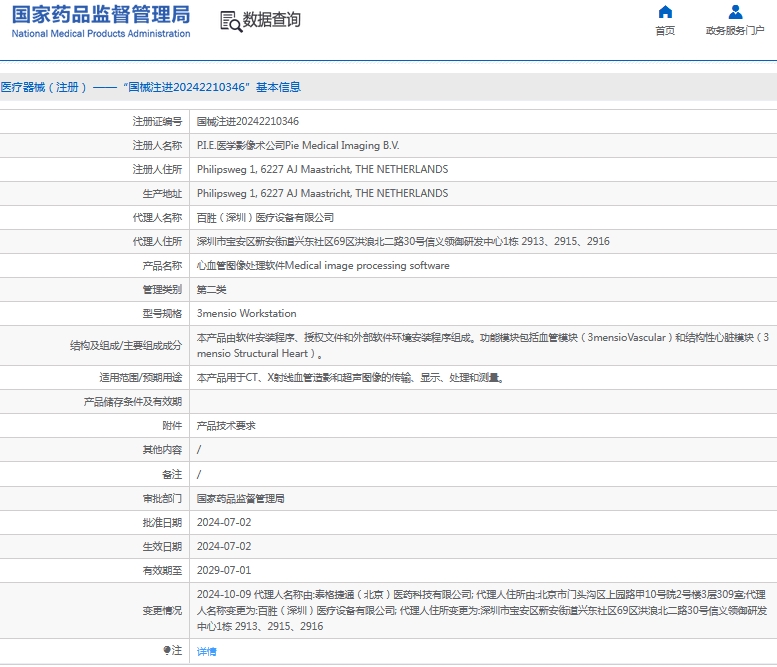Screen dimensions: 777x667
Task: Click the 适用范围 intended use description
Action: point(350,378)
